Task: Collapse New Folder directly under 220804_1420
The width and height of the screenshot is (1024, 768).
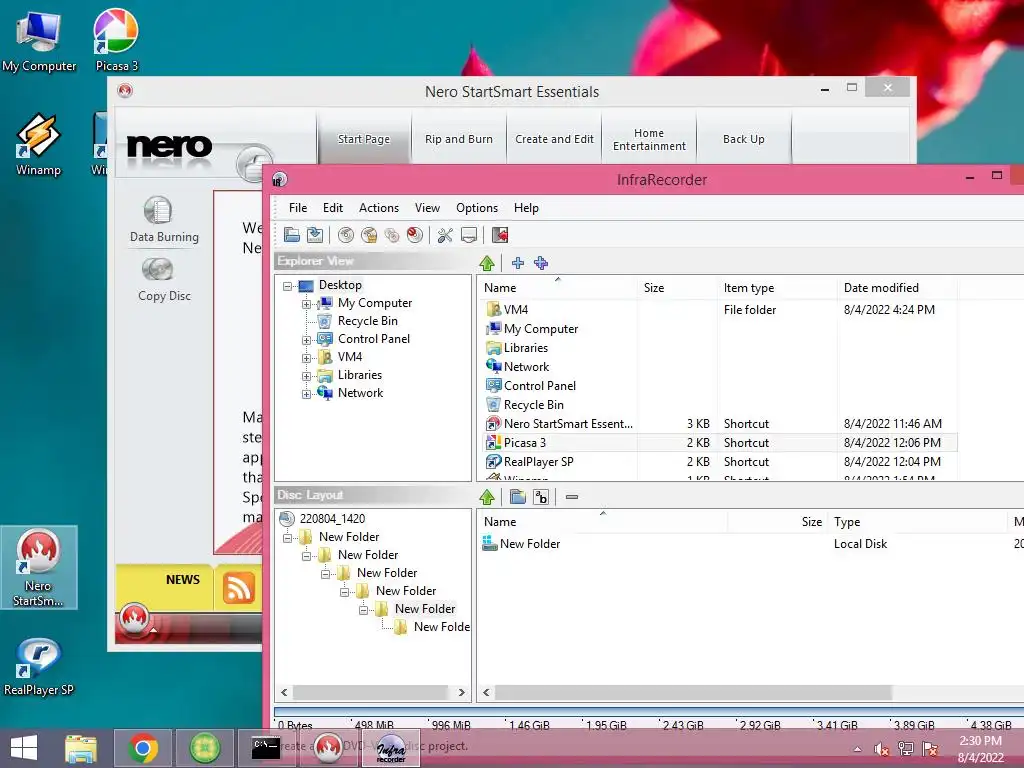Action: (287, 538)
